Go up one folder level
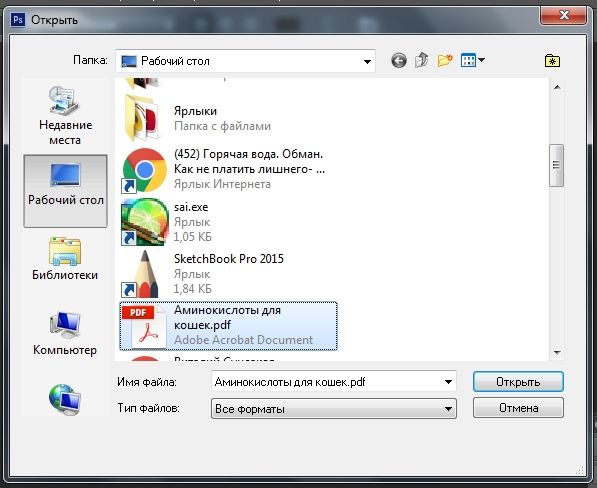Screen dimensions: 597x488 point(421,60)
